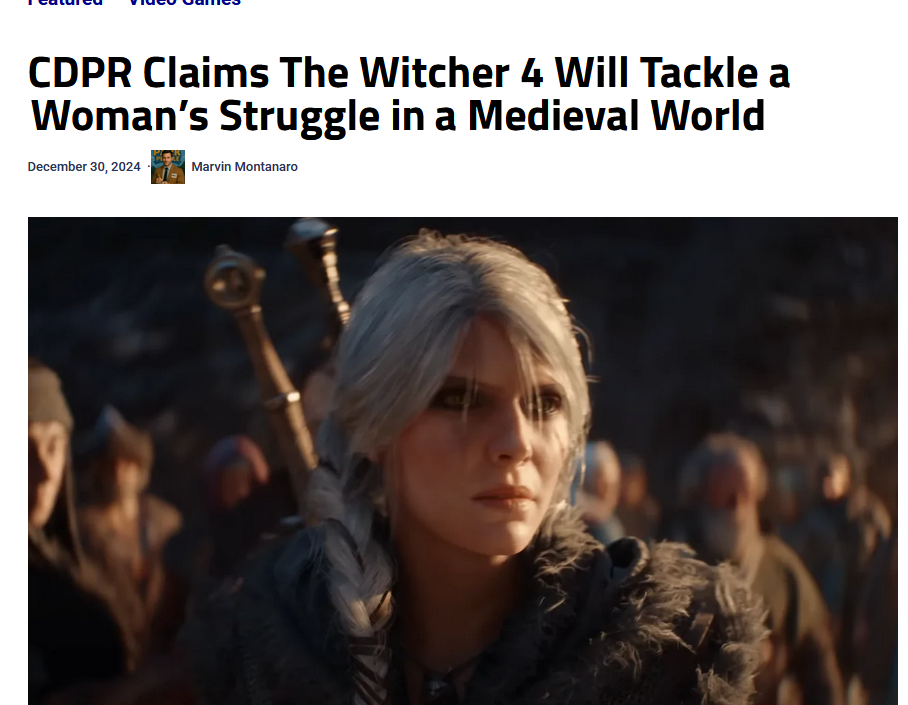Screen dimensions: 908x705
Task: Click 'Witcher 4' in the article headline
Action: (x=451, y=73)
